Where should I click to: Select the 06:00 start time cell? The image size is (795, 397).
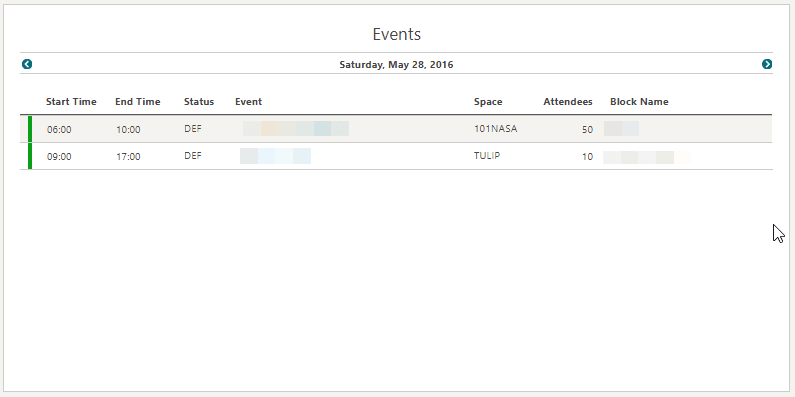[59, 130]
